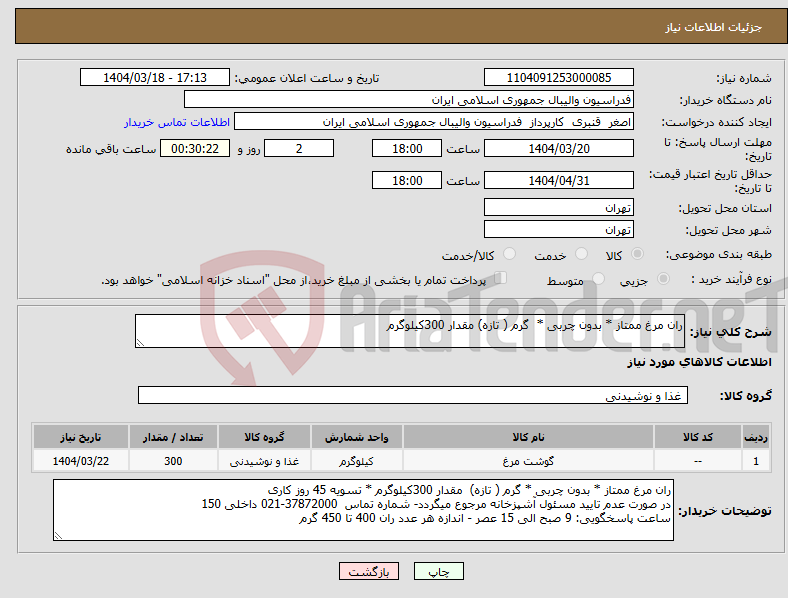Click the need date cell 1404/03/22
The image size is (788, 598).
point(80,461)
